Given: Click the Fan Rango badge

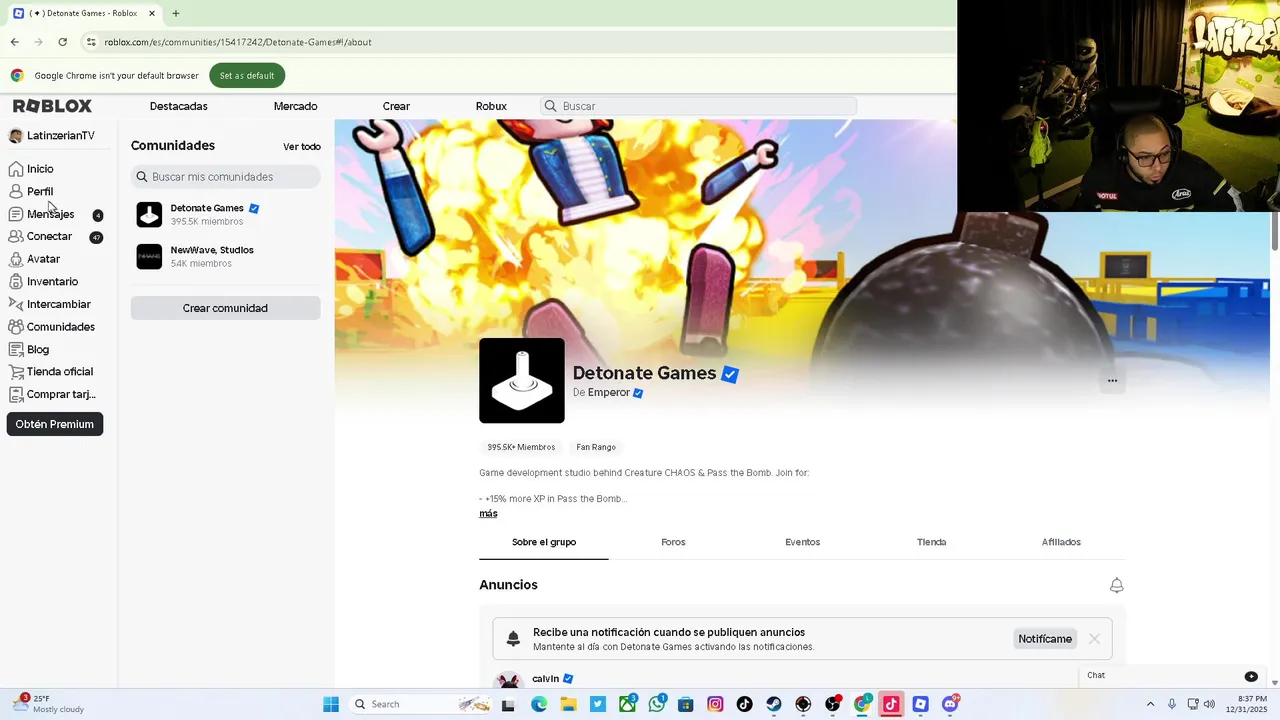Looking at the screenshot, I should pos(596,447).
